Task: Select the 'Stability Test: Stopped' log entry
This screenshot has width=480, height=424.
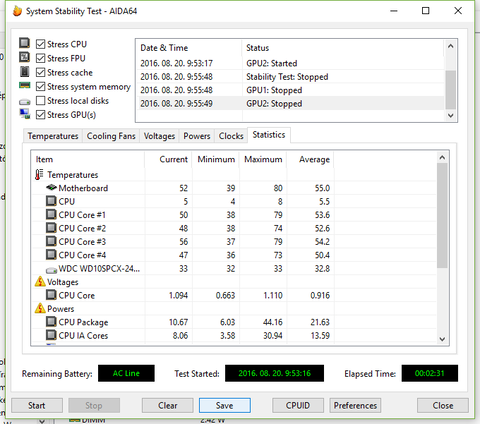Action: point(291,77)
